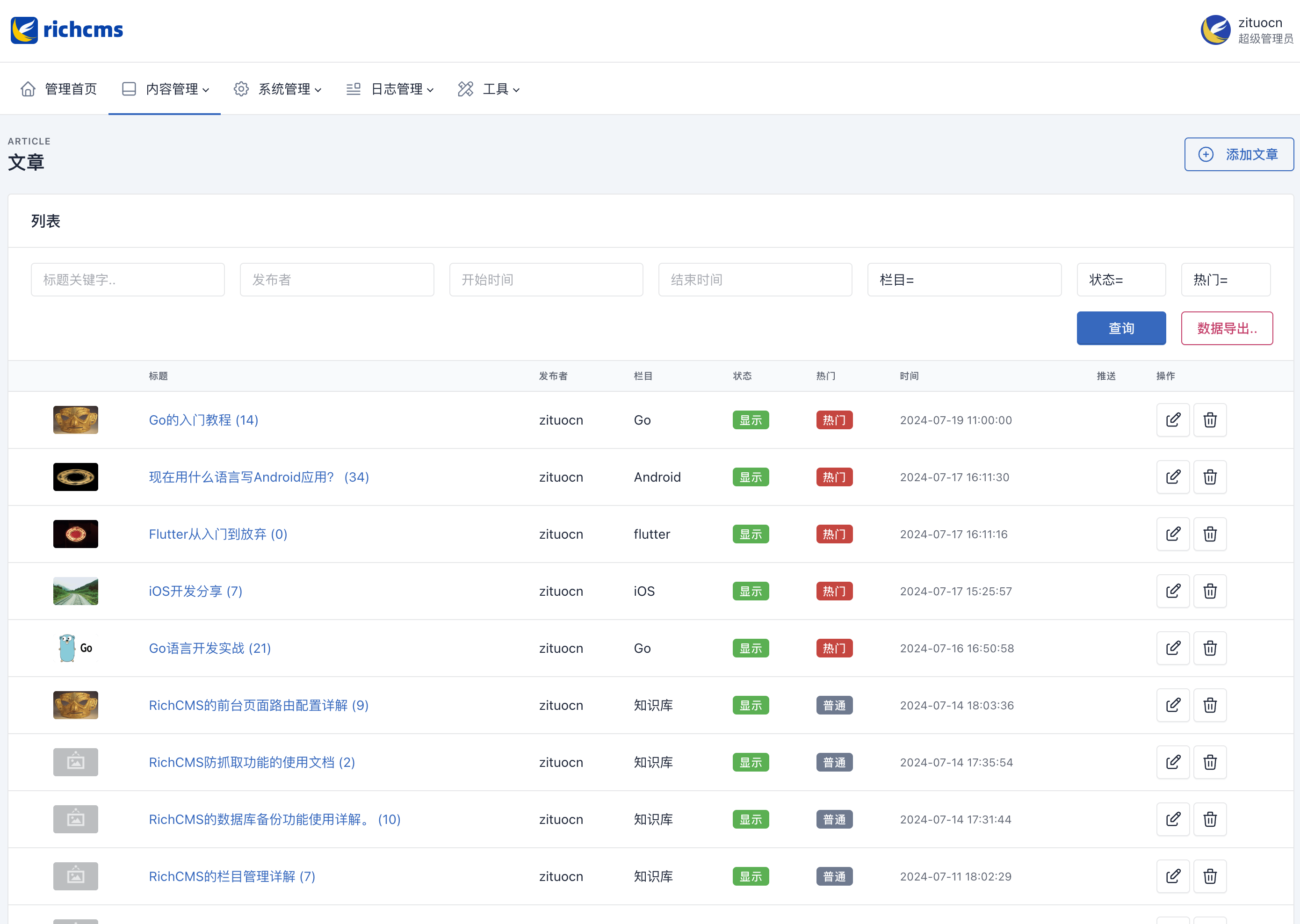Delete the RichCMS的栏目管理详解 article
Viewport: 1300px width, 924px height.
(1210, 876)
